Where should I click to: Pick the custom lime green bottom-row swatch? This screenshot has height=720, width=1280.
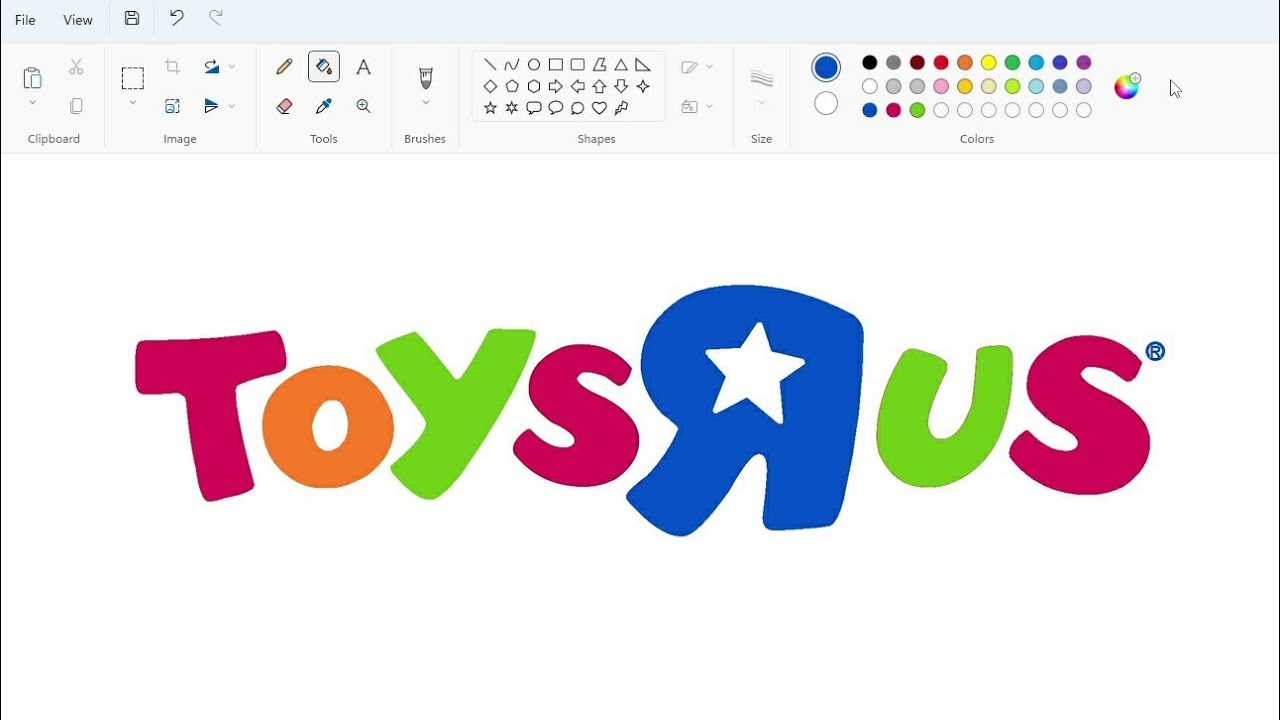coord(918,110)
